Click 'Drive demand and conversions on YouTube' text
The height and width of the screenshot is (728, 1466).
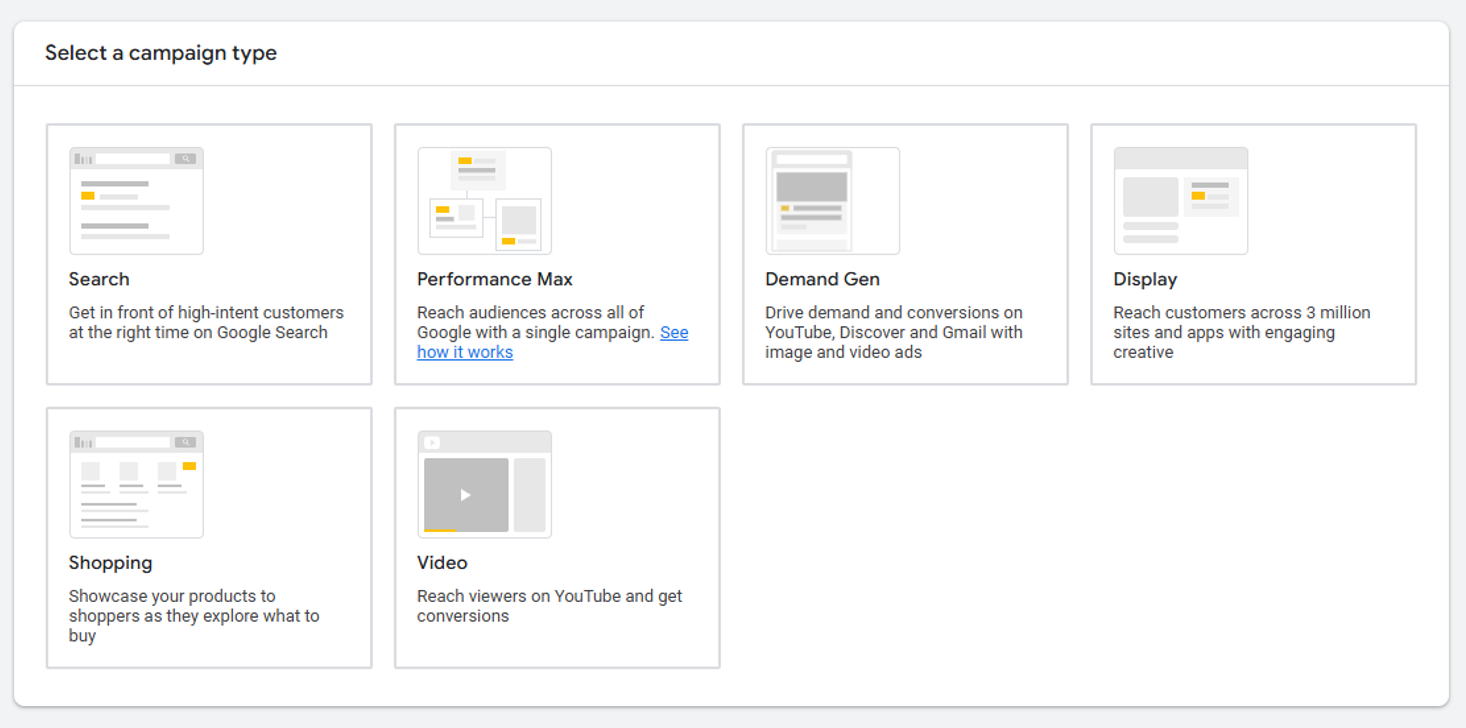[894, 332]
